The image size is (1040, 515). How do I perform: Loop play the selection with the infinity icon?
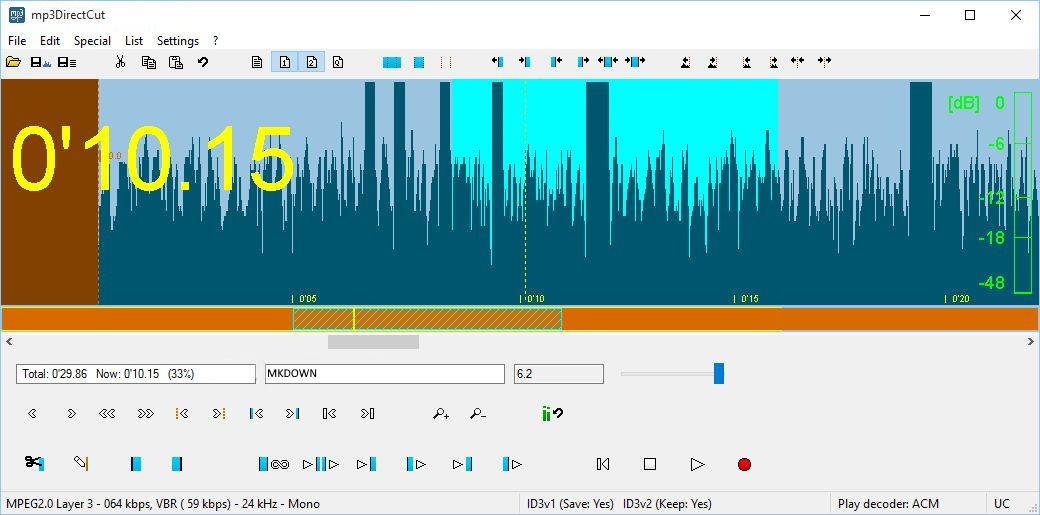click(x=274, y=464)
